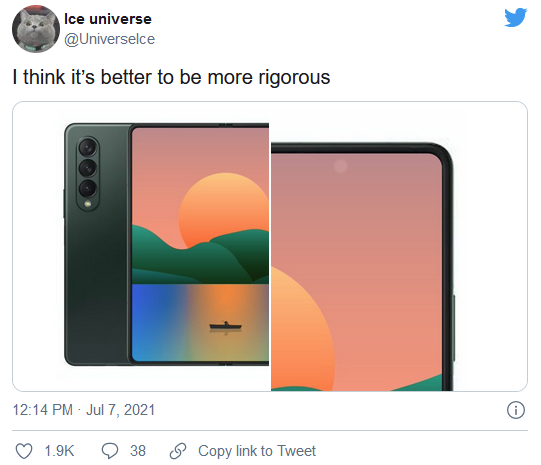
Task: Click the 38 replies count
Action: point(138,451)
